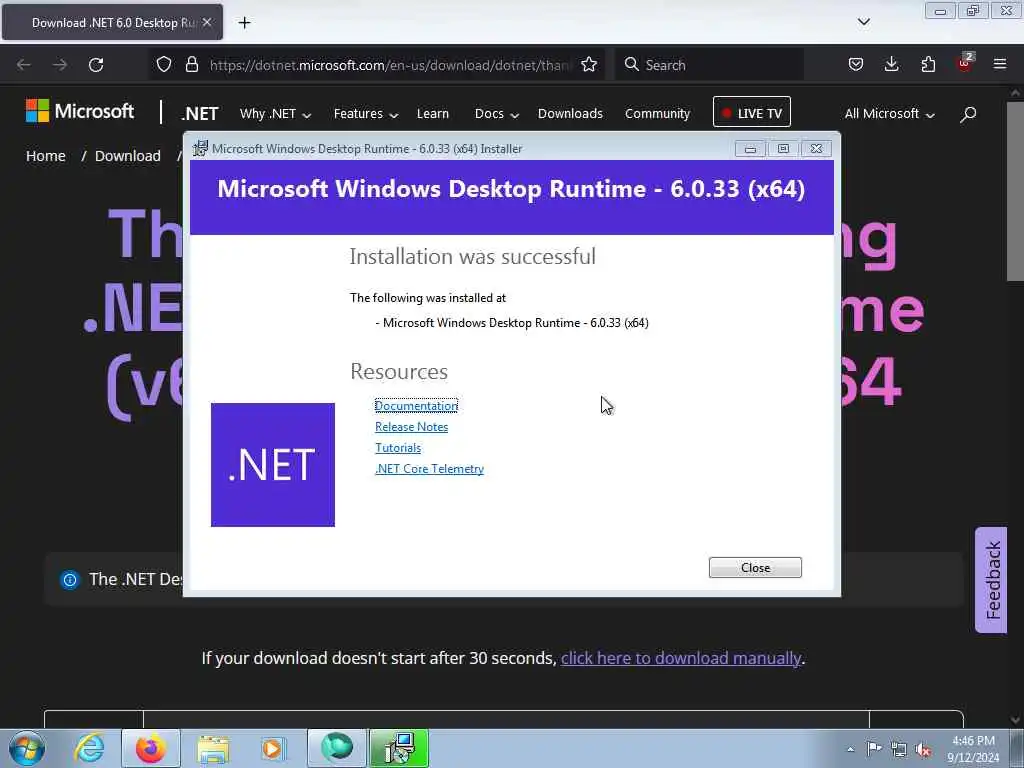
Task: Close the 'Download .NET 6.0 Desktop' tab
Action: [206, 22]
